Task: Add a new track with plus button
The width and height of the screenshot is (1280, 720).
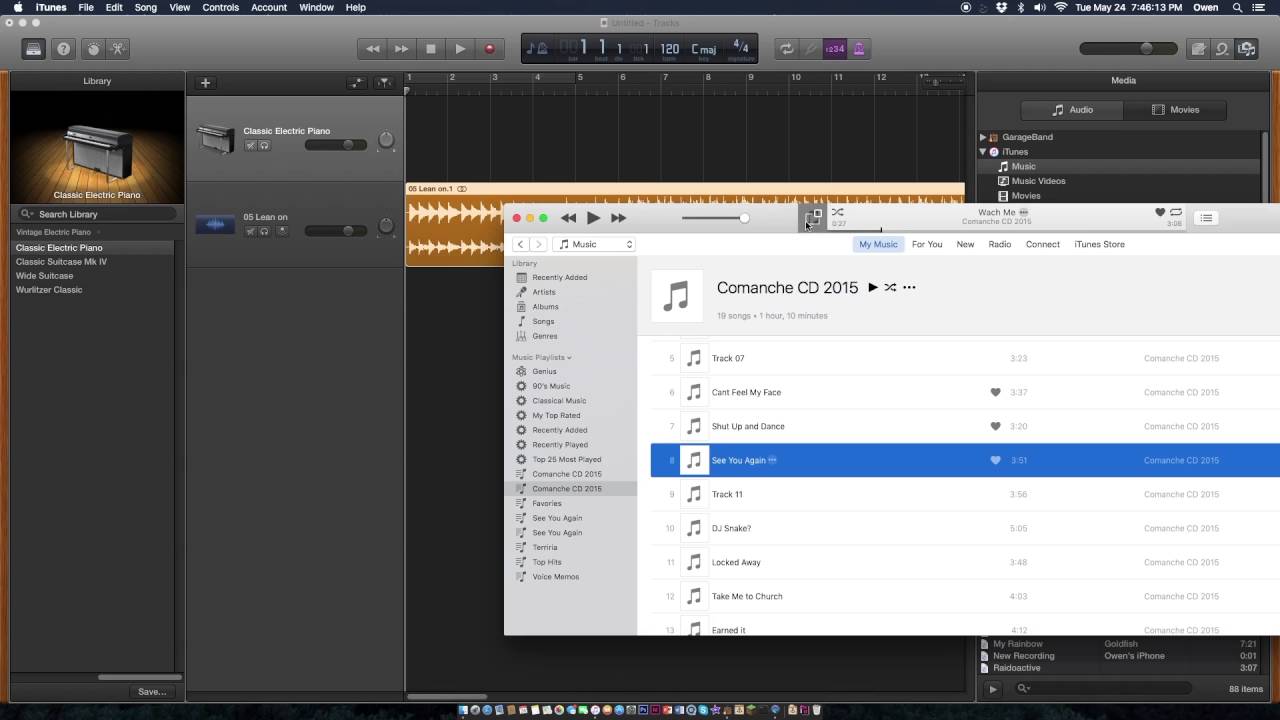Action: point(205,83)
